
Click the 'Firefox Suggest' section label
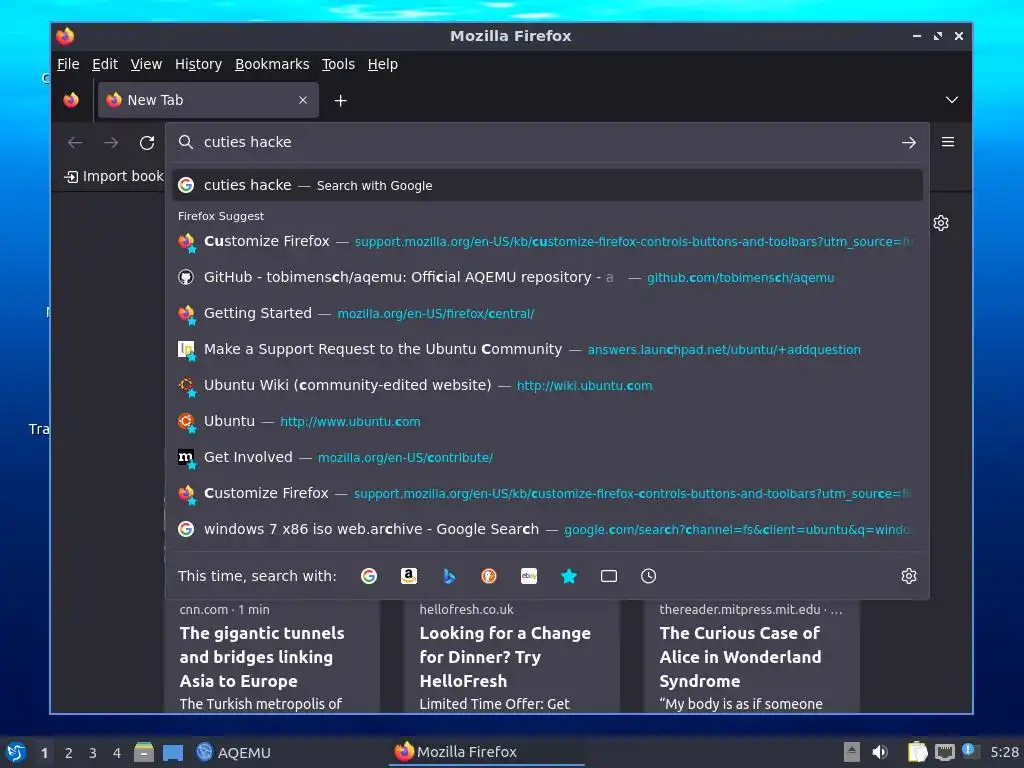(x=221, y=216)
